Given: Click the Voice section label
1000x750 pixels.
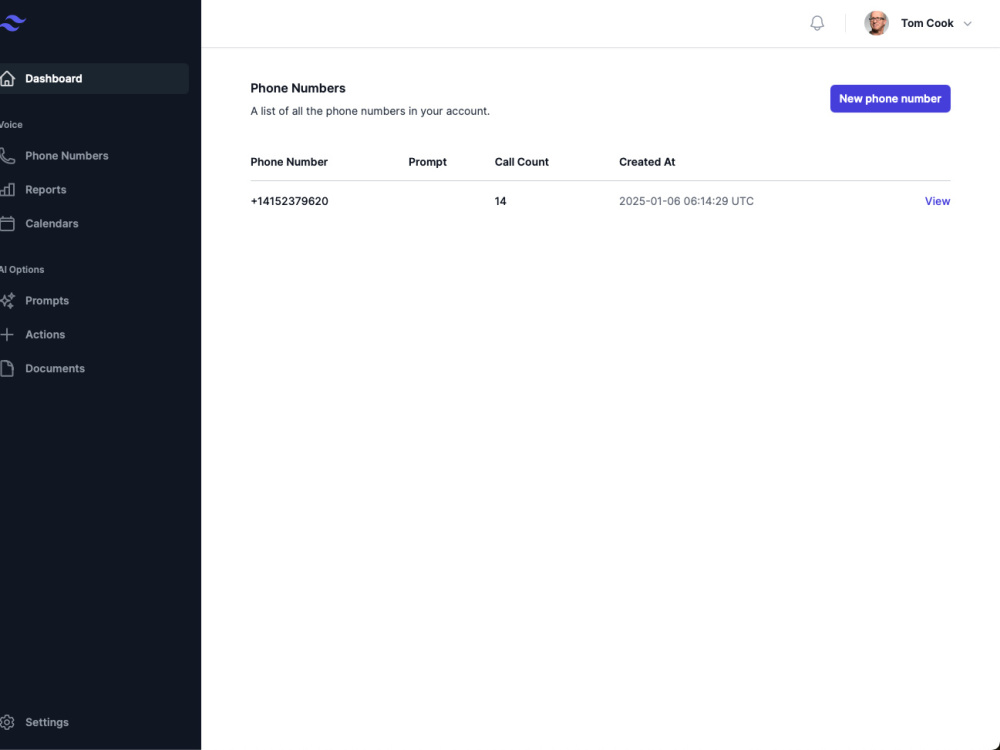Looking at the screenshot, I should pyautogui.click(x=11, y=124).
